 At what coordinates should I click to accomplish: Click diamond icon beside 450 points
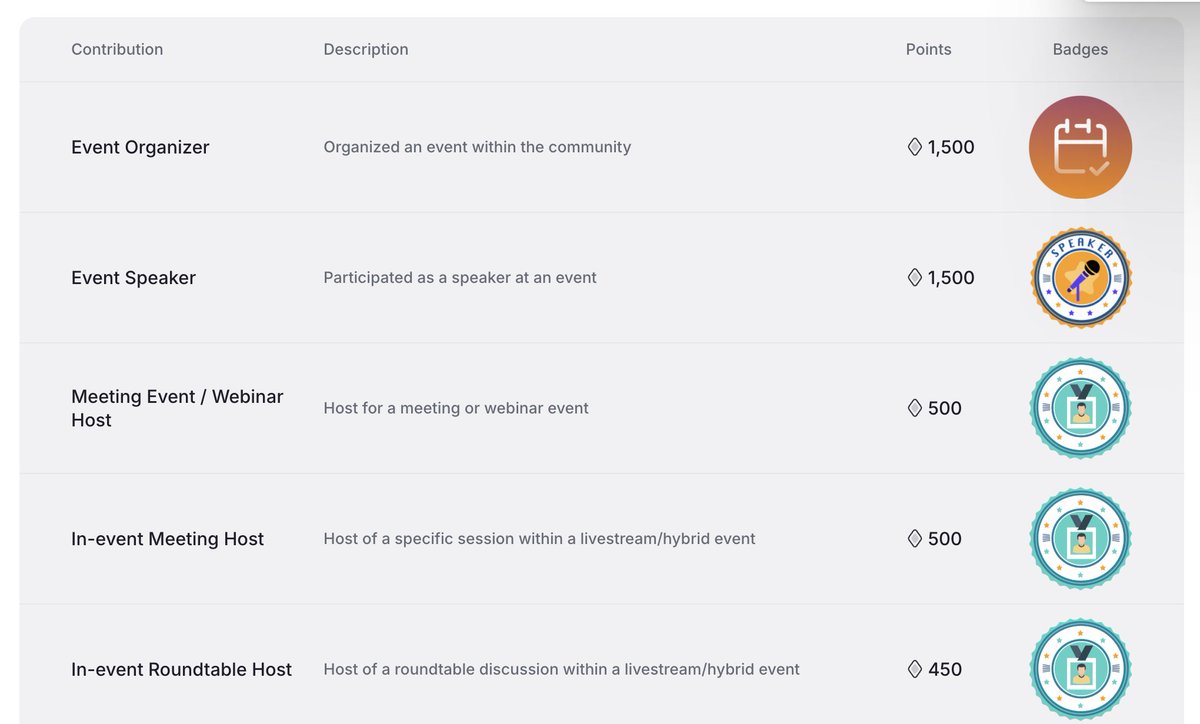914,669
